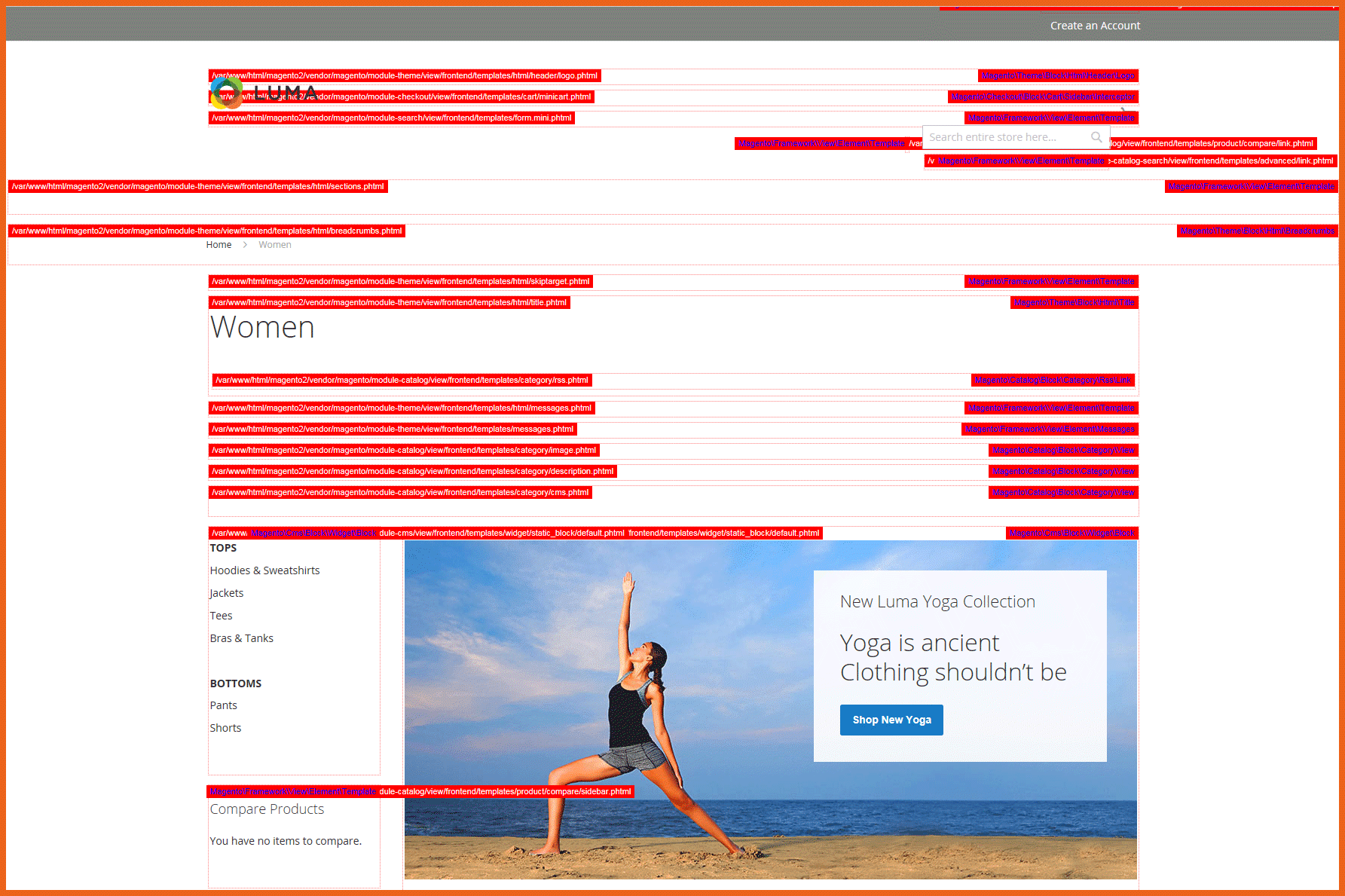Click the BOTTOMS heading
The width and height of the screenshot is (1345, 896).
click(x=236, y=683)
